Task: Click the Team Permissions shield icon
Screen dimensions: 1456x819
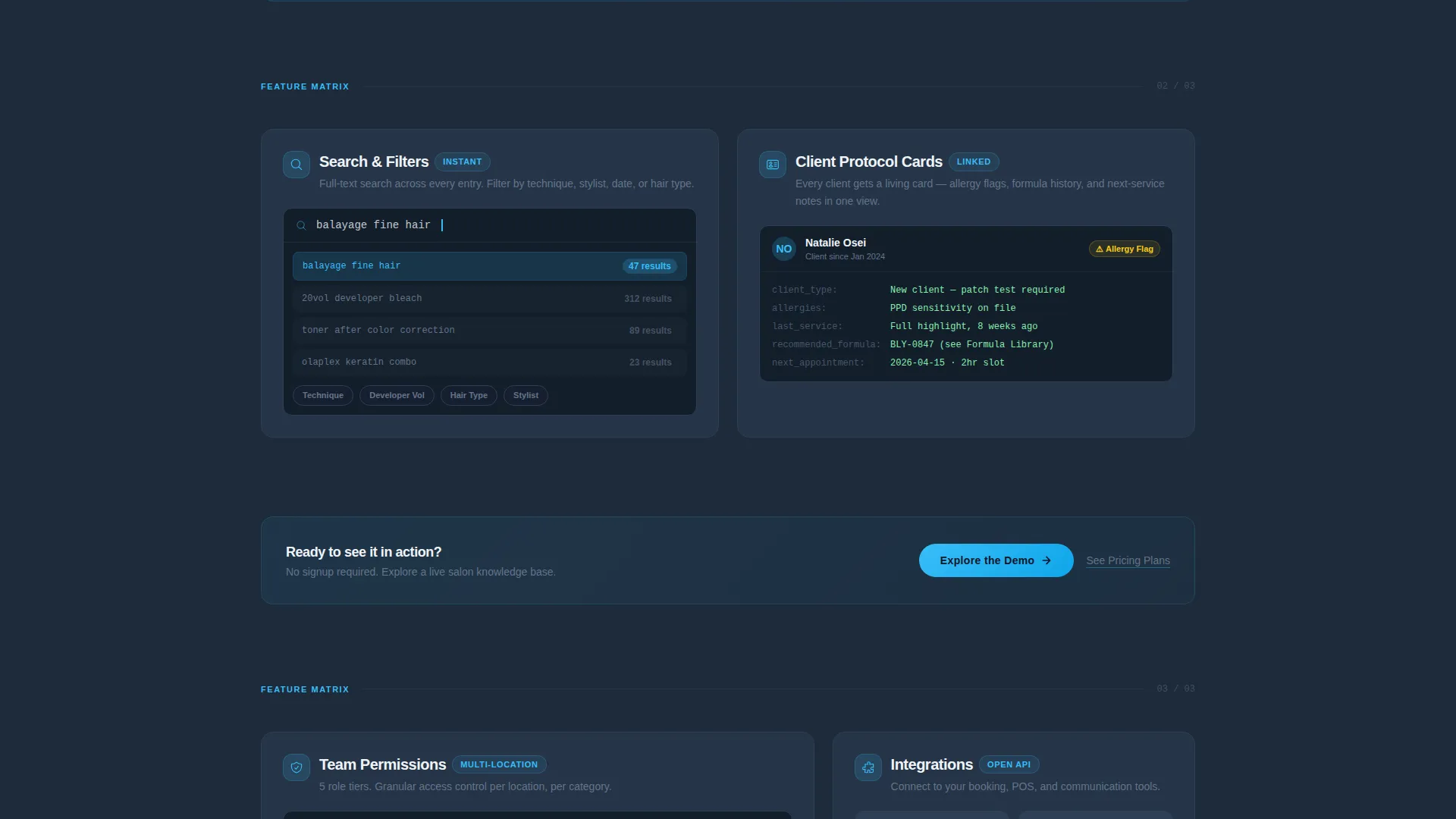Action: (x=297, y=767)
